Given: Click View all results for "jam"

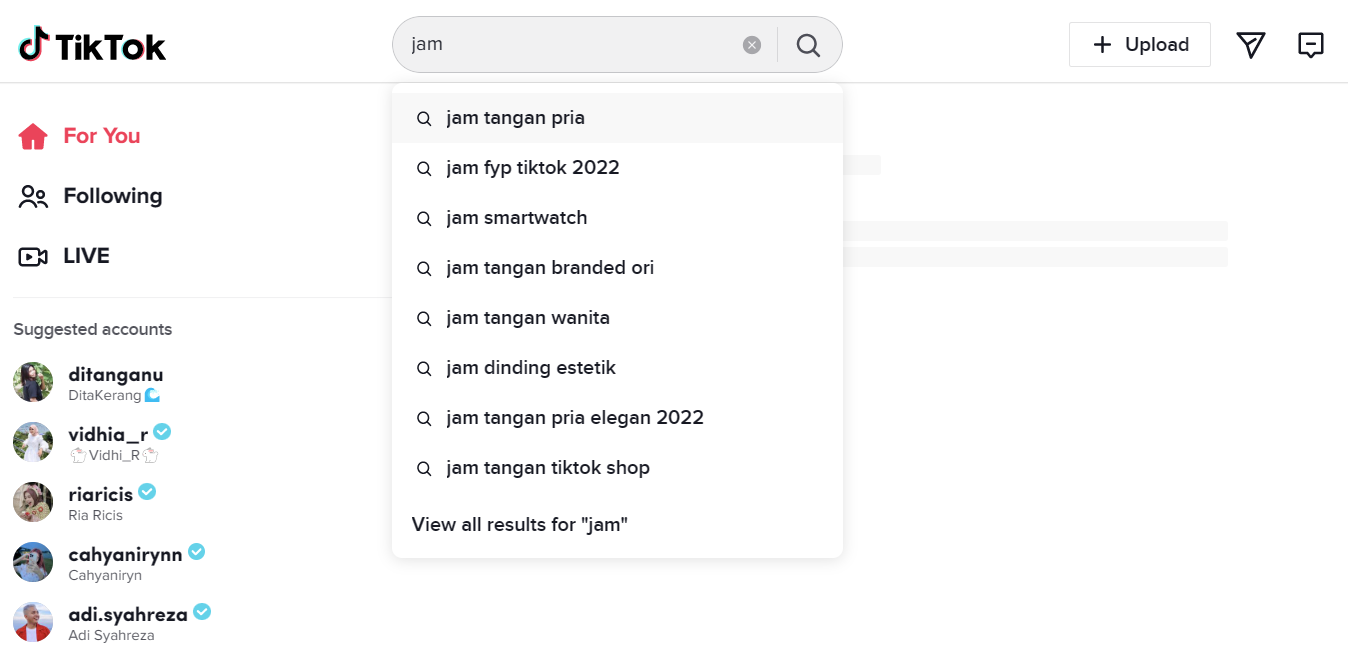Looking at the screenshot, I should (519, 525).
